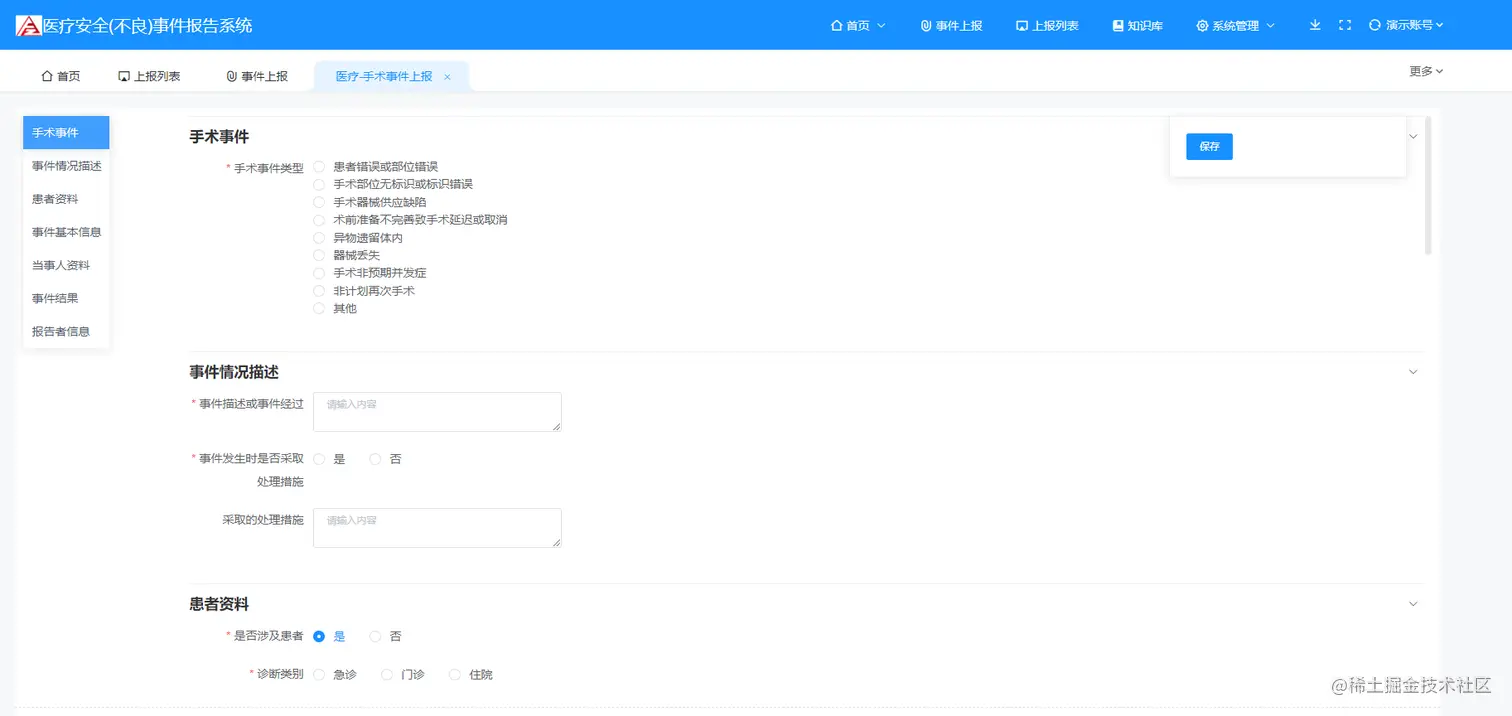Open 事件上报 in top navigation

(x=951, y=26)
